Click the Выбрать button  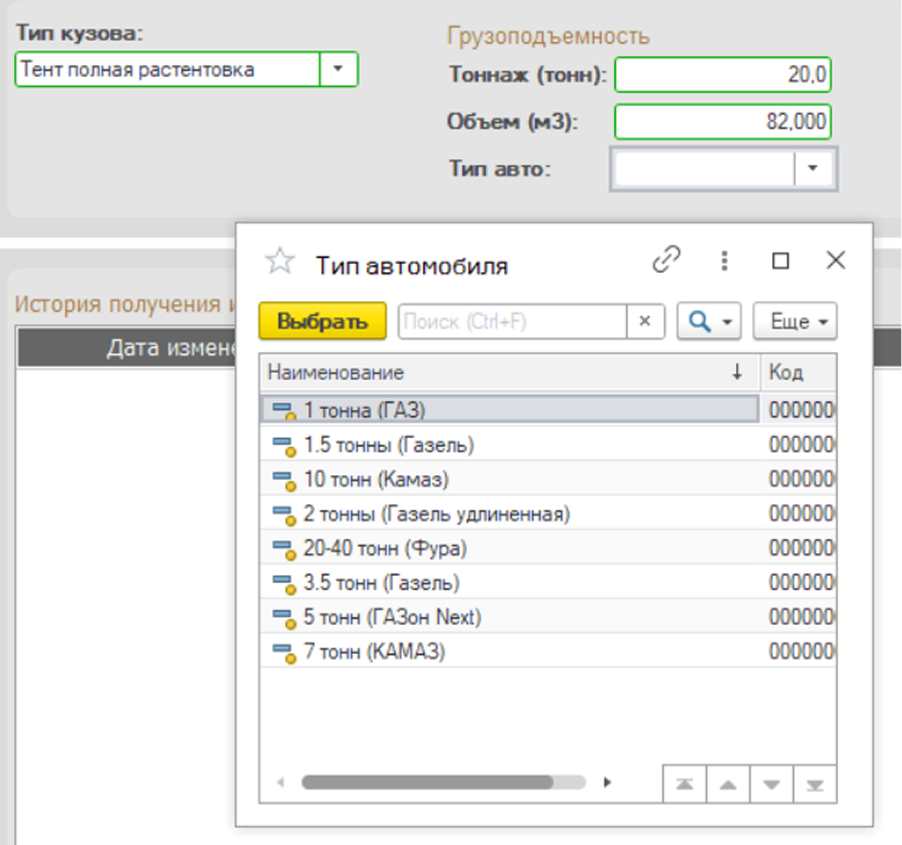pyautogui.click(x=322, y=321)
